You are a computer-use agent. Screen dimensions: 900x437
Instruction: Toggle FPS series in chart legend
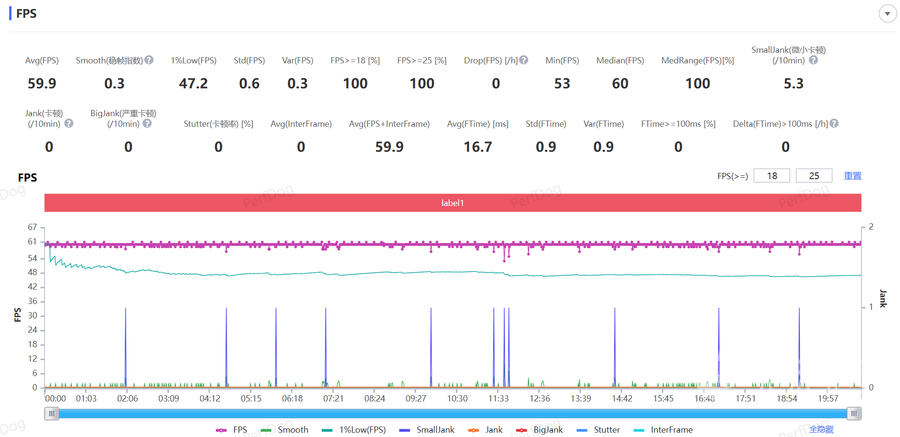point(231,430)
